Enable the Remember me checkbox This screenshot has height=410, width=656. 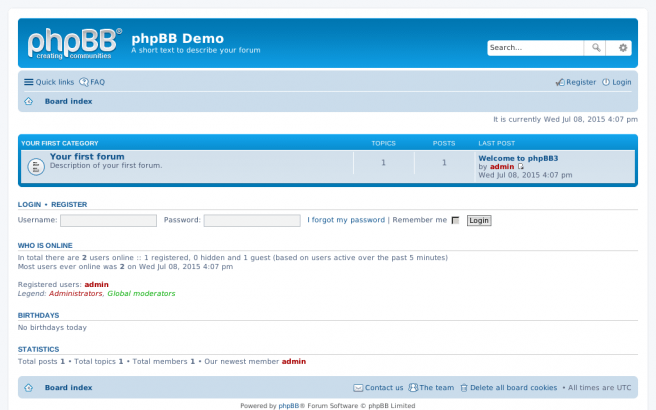click(456, 220)
